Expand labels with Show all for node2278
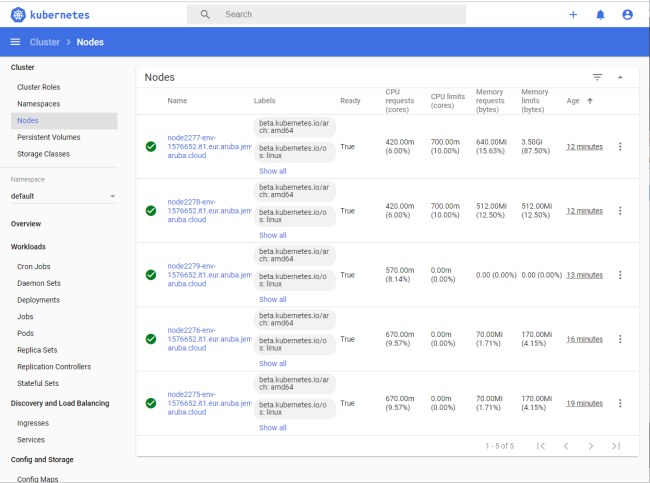 (273, 235)
